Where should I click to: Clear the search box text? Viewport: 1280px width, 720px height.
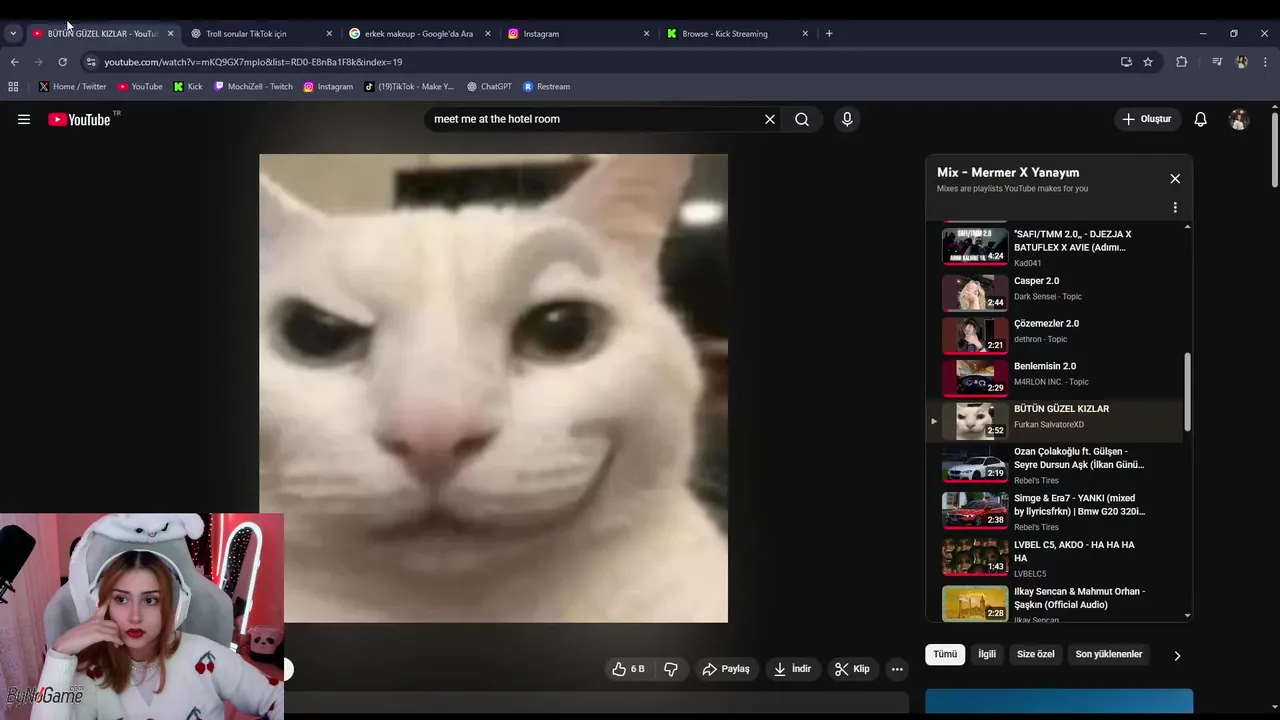click(x=770, y=119)
